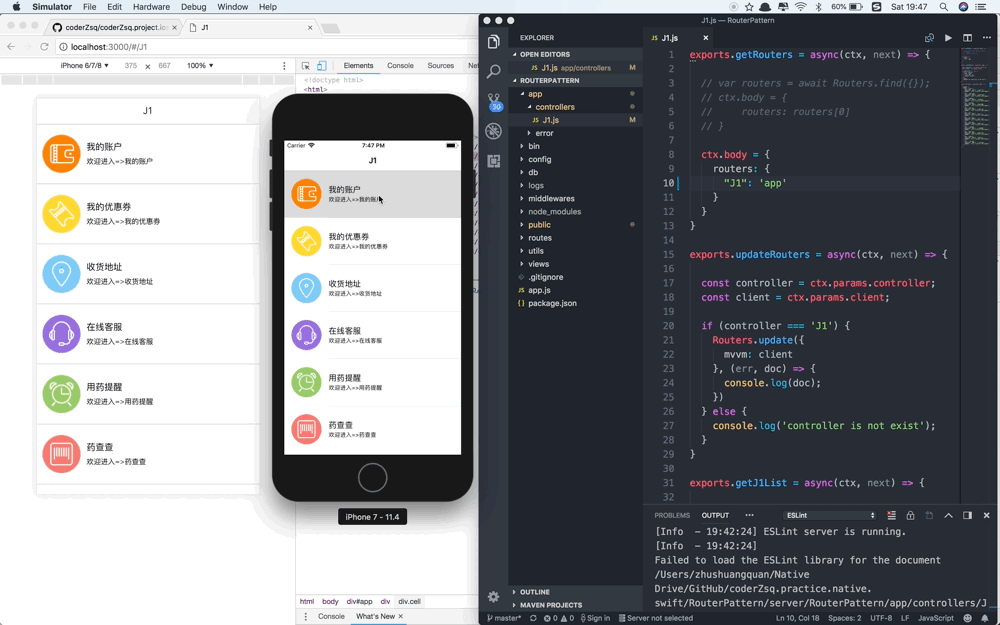The height and width of the screenshot is (625, 1000).
Task: Close the What's New drawer tab
Action: point(401,616)
